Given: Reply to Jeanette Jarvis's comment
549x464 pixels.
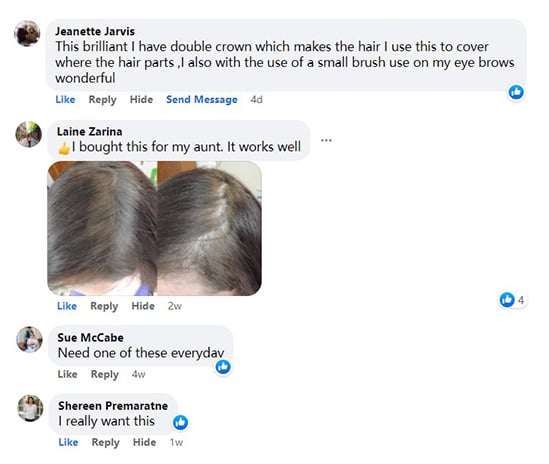Looking at the screenshot, I should pyautogui.click(x=102, y=99).
